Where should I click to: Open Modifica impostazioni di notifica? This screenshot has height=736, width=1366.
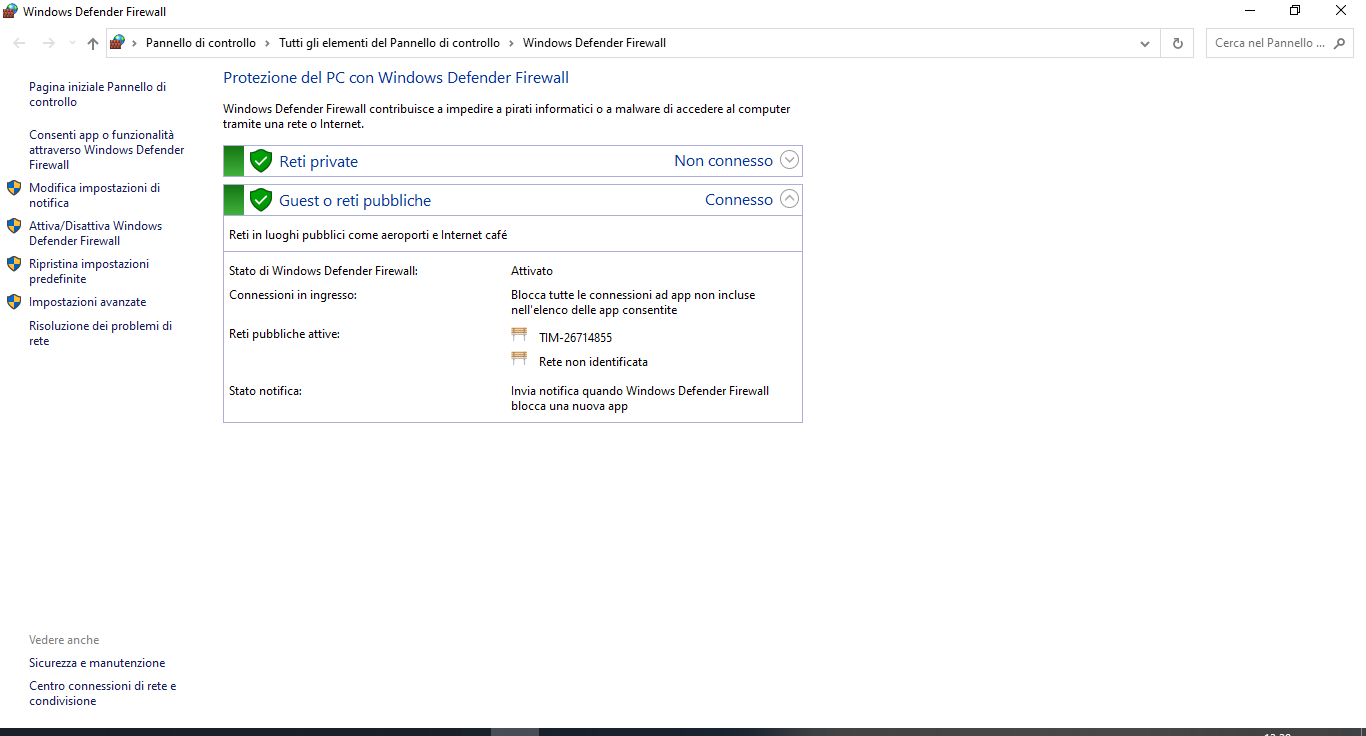[94, 195]
